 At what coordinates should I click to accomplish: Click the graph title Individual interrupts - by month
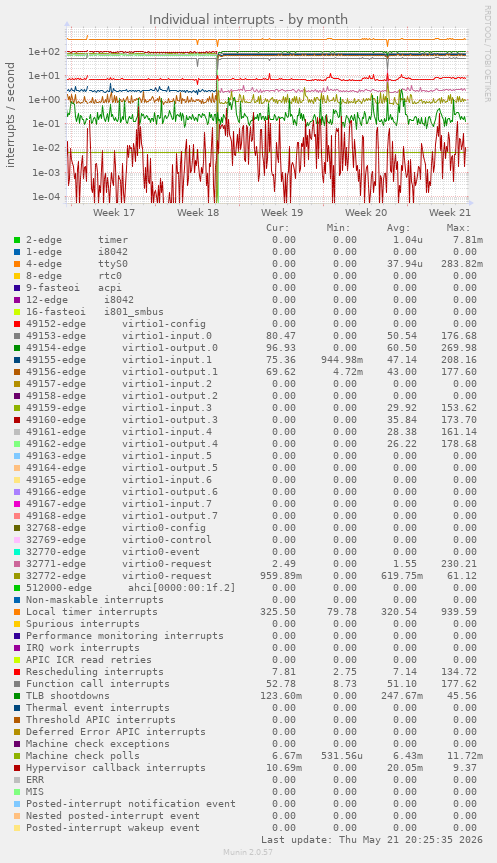tap(248, 19)
